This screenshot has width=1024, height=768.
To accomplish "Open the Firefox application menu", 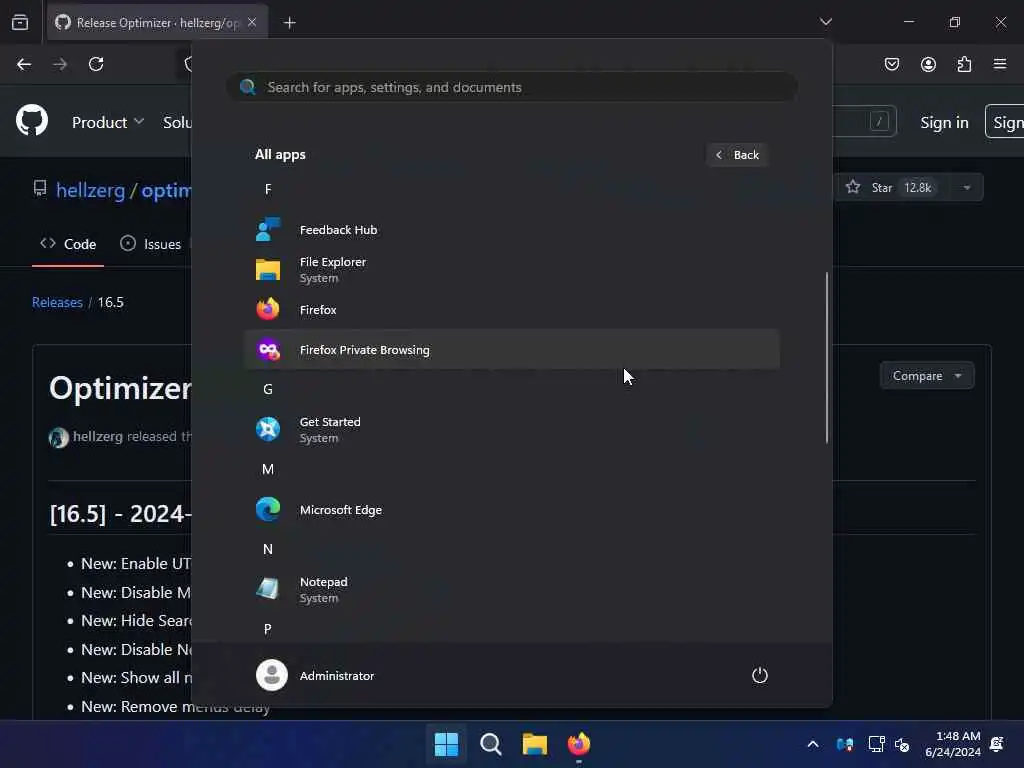I will (1000, 64).
